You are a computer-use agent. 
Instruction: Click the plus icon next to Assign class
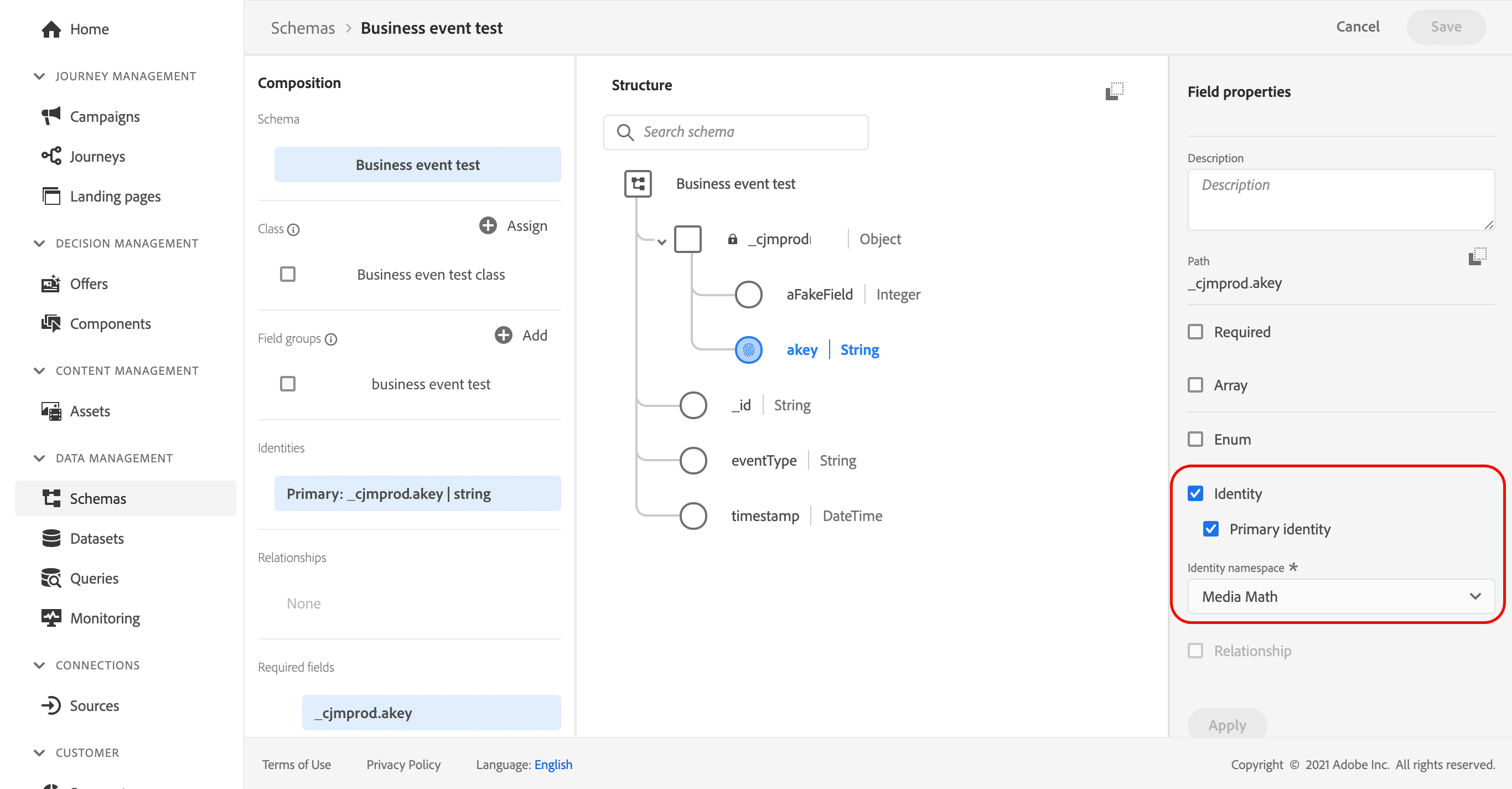(488, 225)
